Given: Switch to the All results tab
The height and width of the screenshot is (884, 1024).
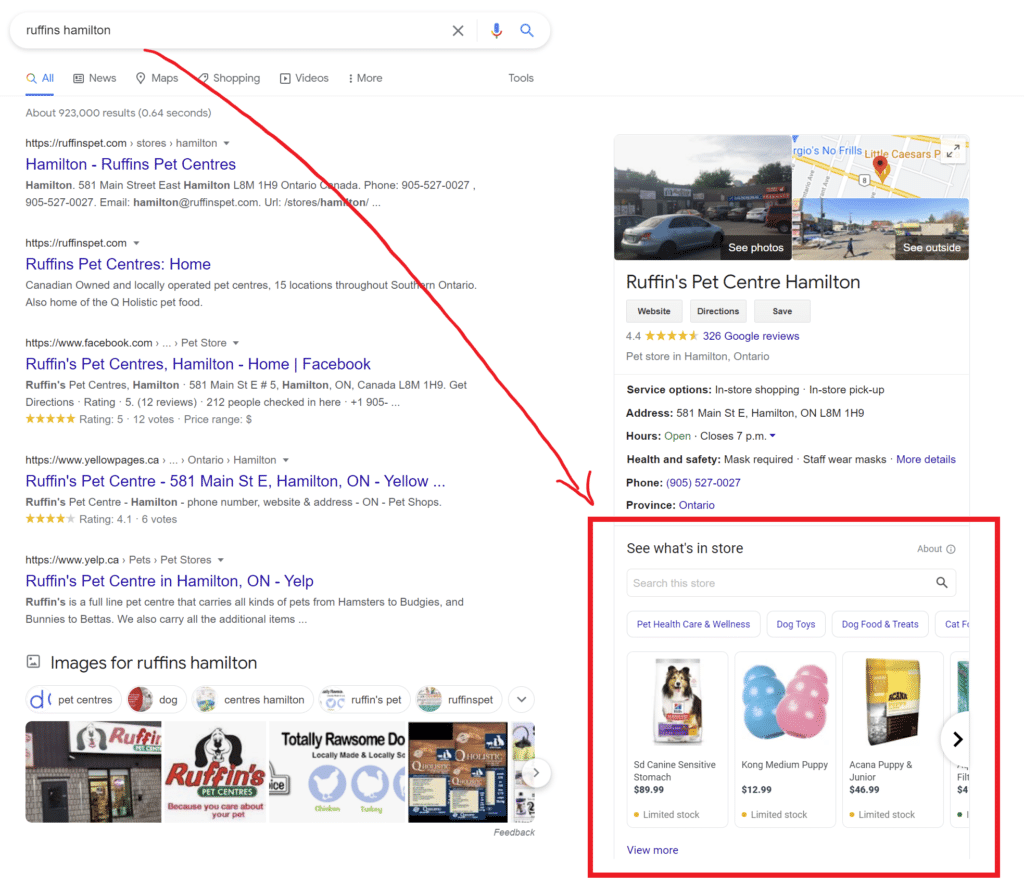Looking at the screenshot, I should point(40,78).
